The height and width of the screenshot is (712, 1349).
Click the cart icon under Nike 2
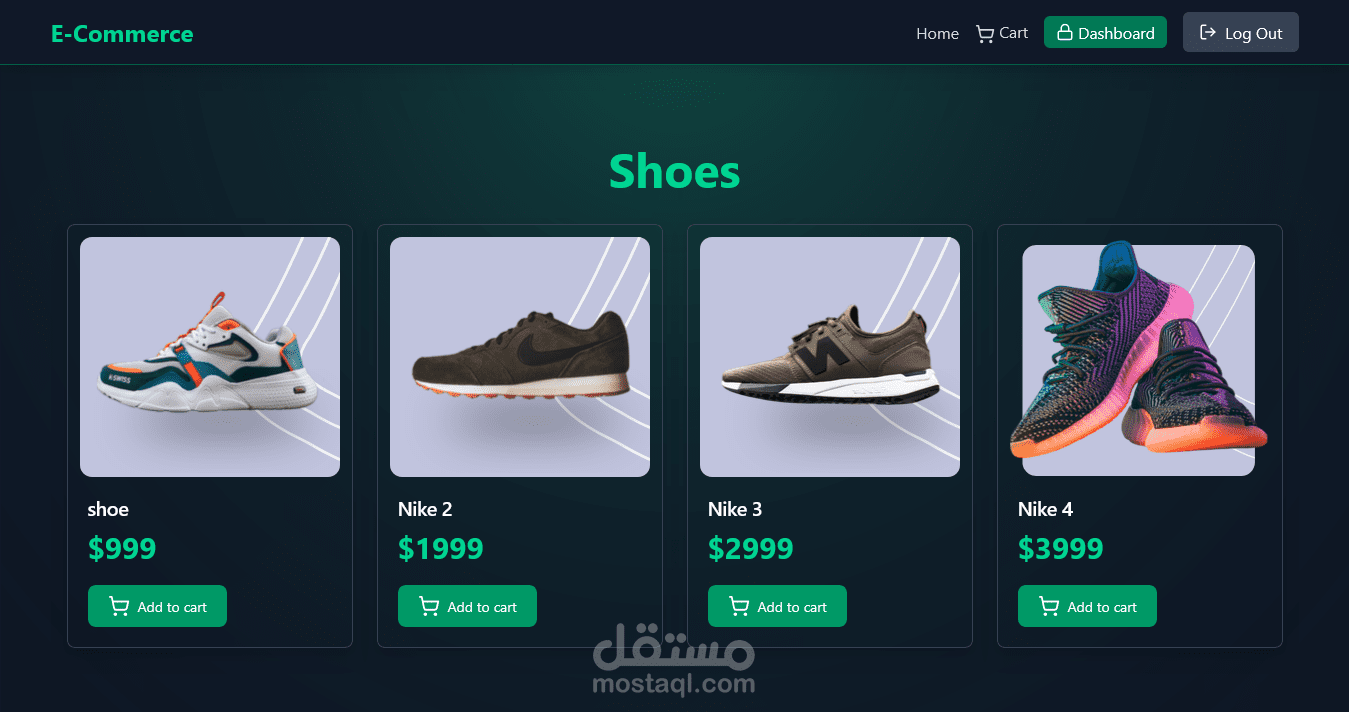pos(429,607)
